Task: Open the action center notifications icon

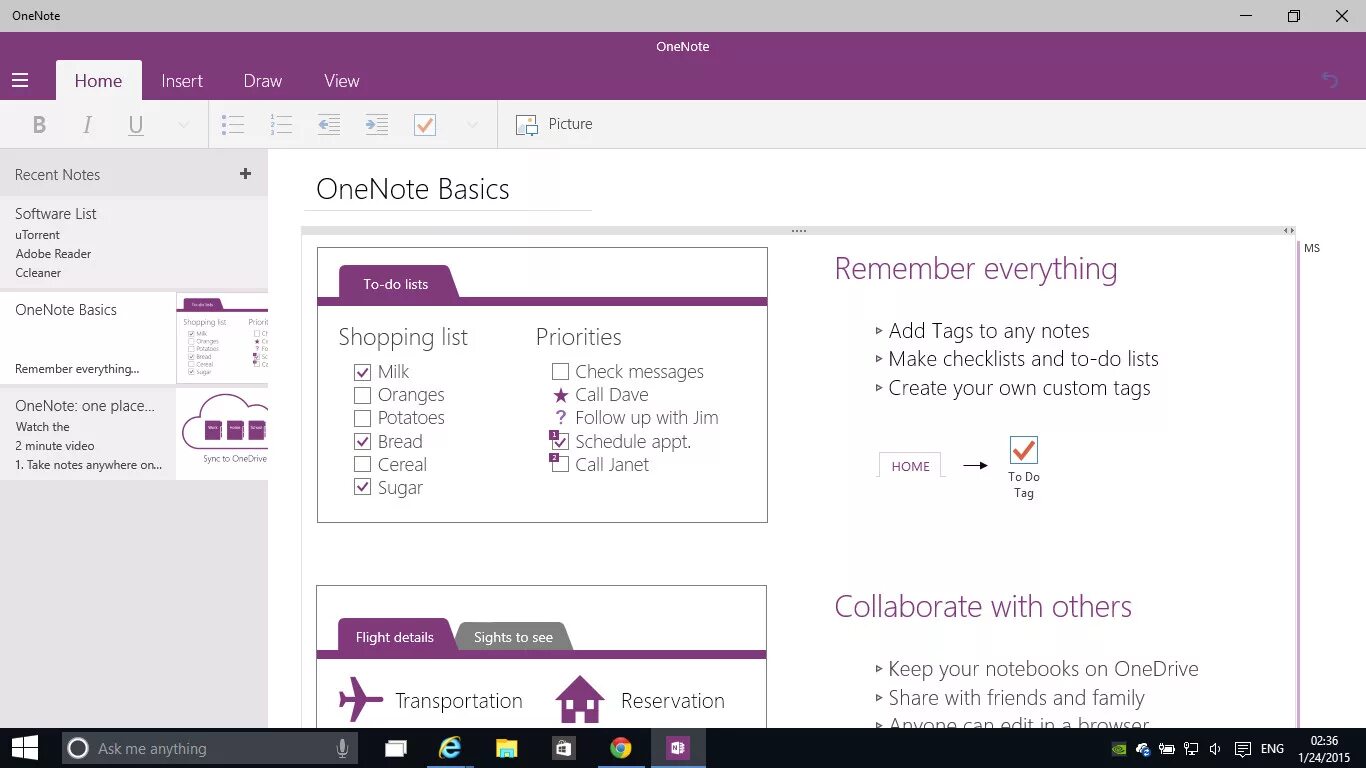Action: (1242, 749)
